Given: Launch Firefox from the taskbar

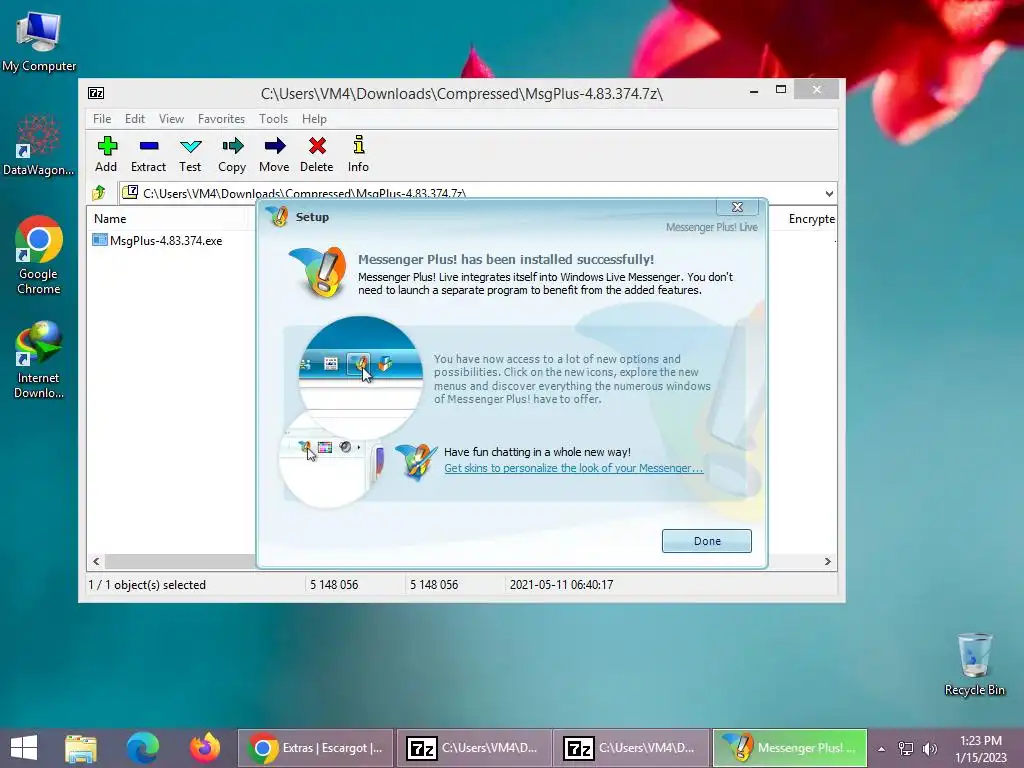Looking at the screenshot, I should pyautogui.click(x=204, y=748).
